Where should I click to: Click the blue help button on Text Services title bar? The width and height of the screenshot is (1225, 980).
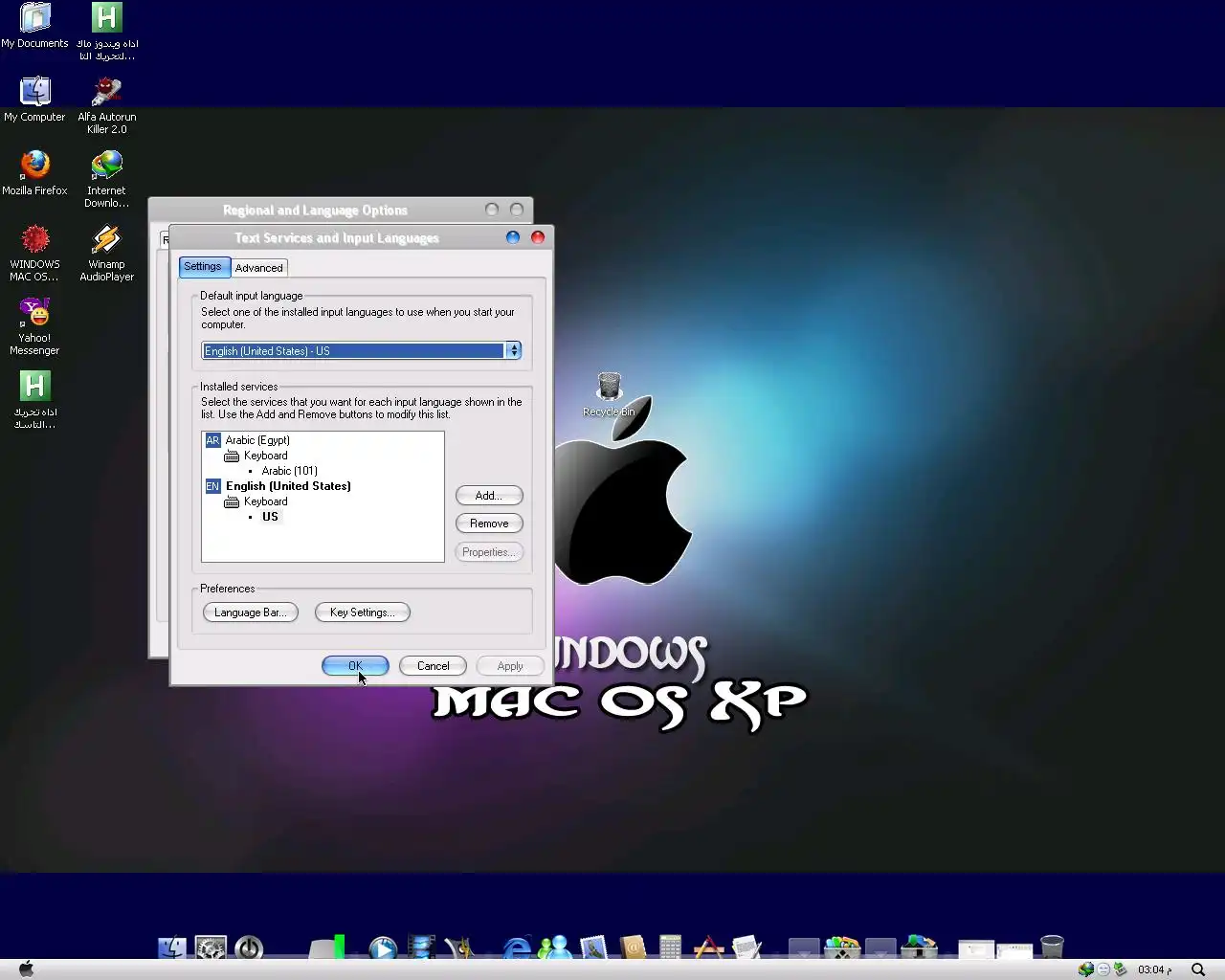pyautogui.click(x=513, y=237)
